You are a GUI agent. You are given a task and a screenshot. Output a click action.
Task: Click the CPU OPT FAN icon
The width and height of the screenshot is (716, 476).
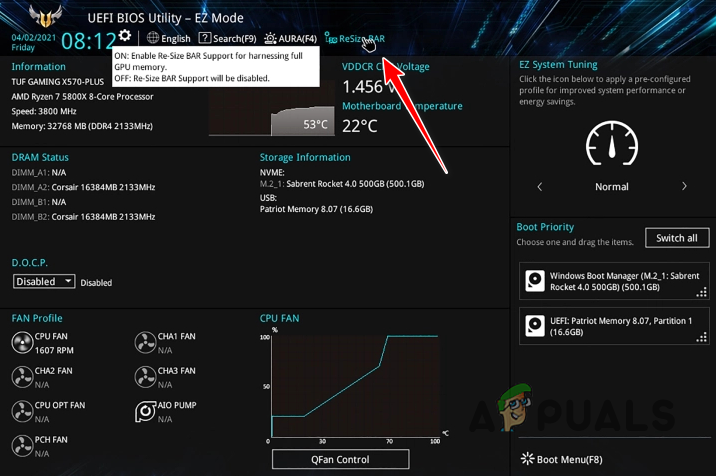click(x=22, y=412)
